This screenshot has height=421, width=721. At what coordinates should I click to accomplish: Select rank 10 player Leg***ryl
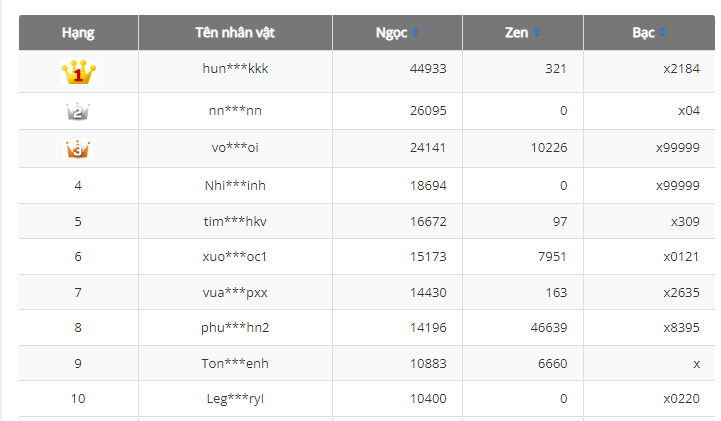click(x=235, y=399)
